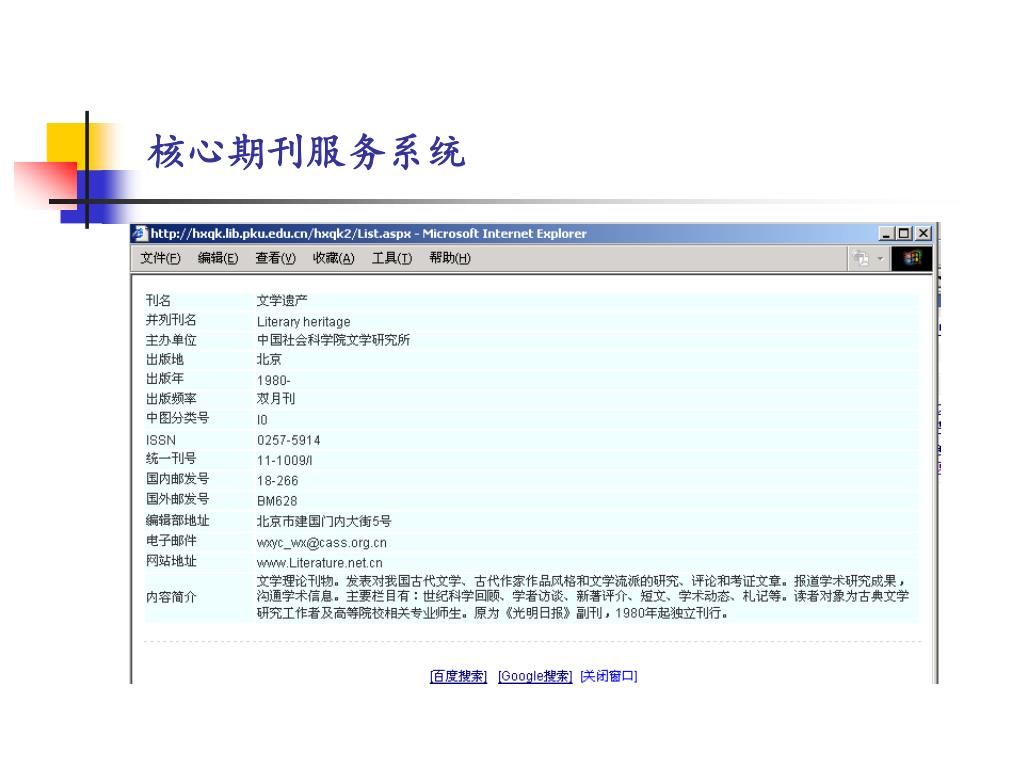Click the 百度搜索 link

click(x=458, y=676)
